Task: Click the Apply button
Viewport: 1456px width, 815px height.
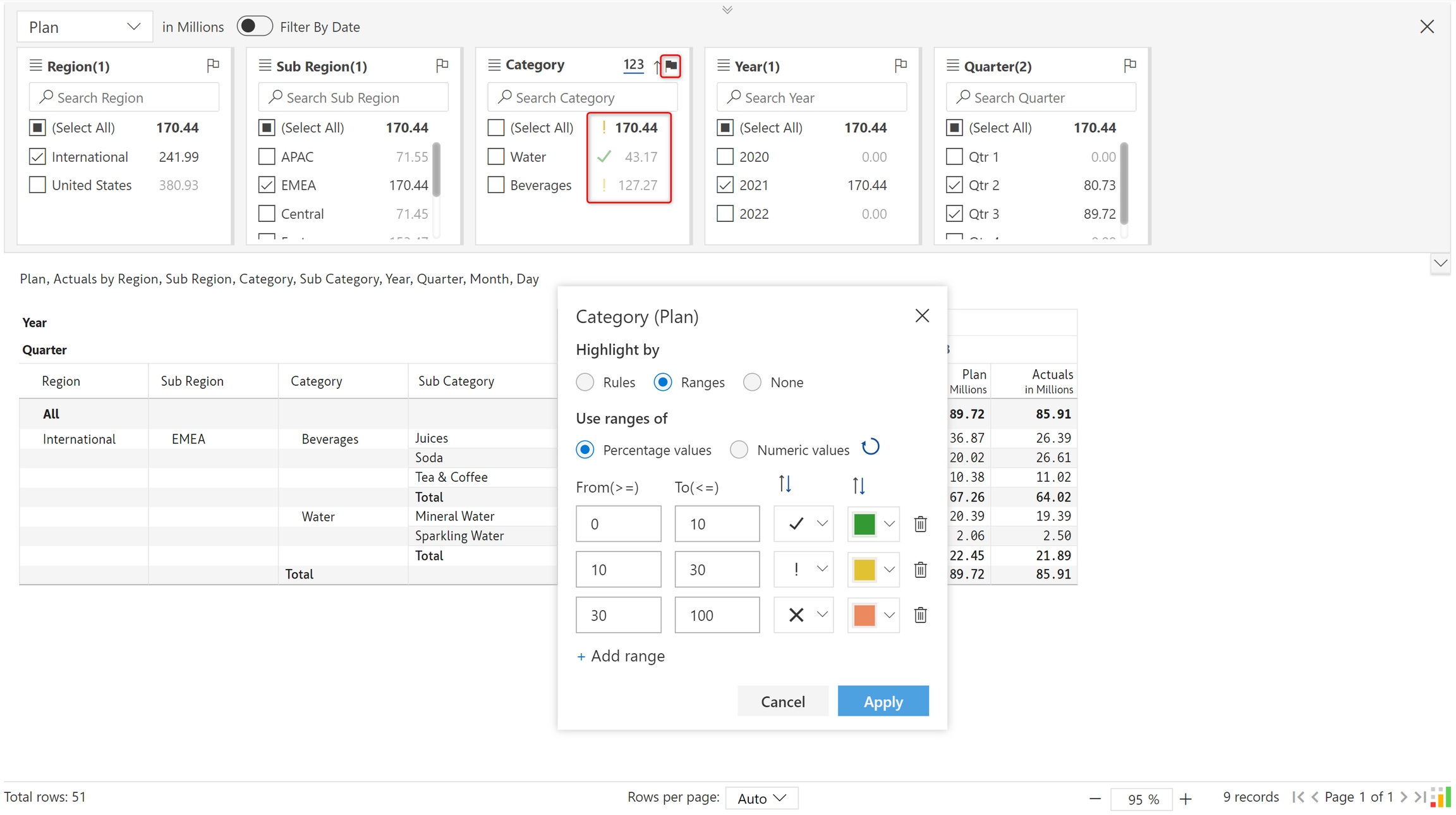Action: point(883,701)
